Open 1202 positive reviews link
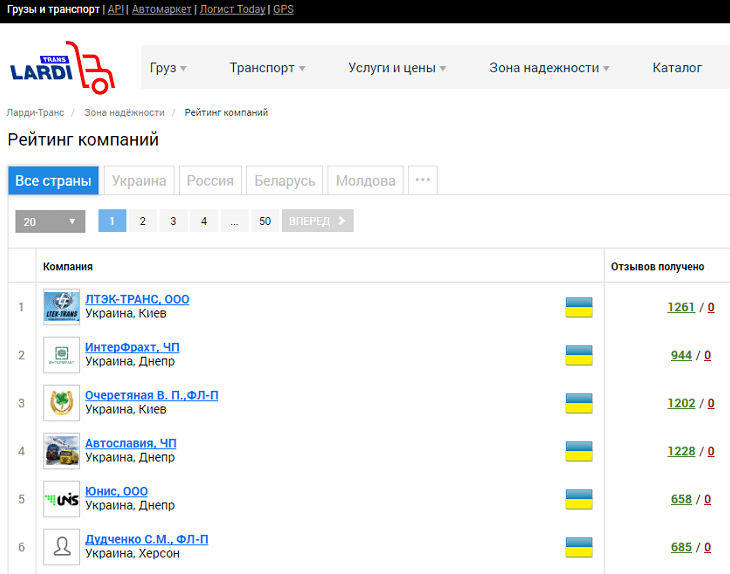The height and width of the screenshot is (574, 730). coord(681,403)
